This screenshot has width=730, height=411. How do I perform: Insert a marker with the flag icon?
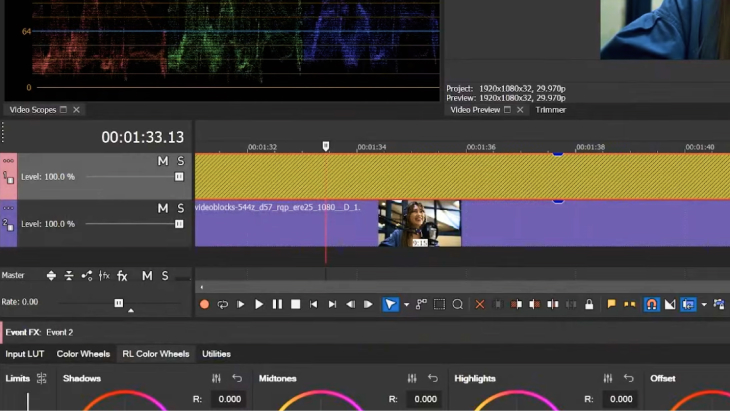click(x=611, y=304)
